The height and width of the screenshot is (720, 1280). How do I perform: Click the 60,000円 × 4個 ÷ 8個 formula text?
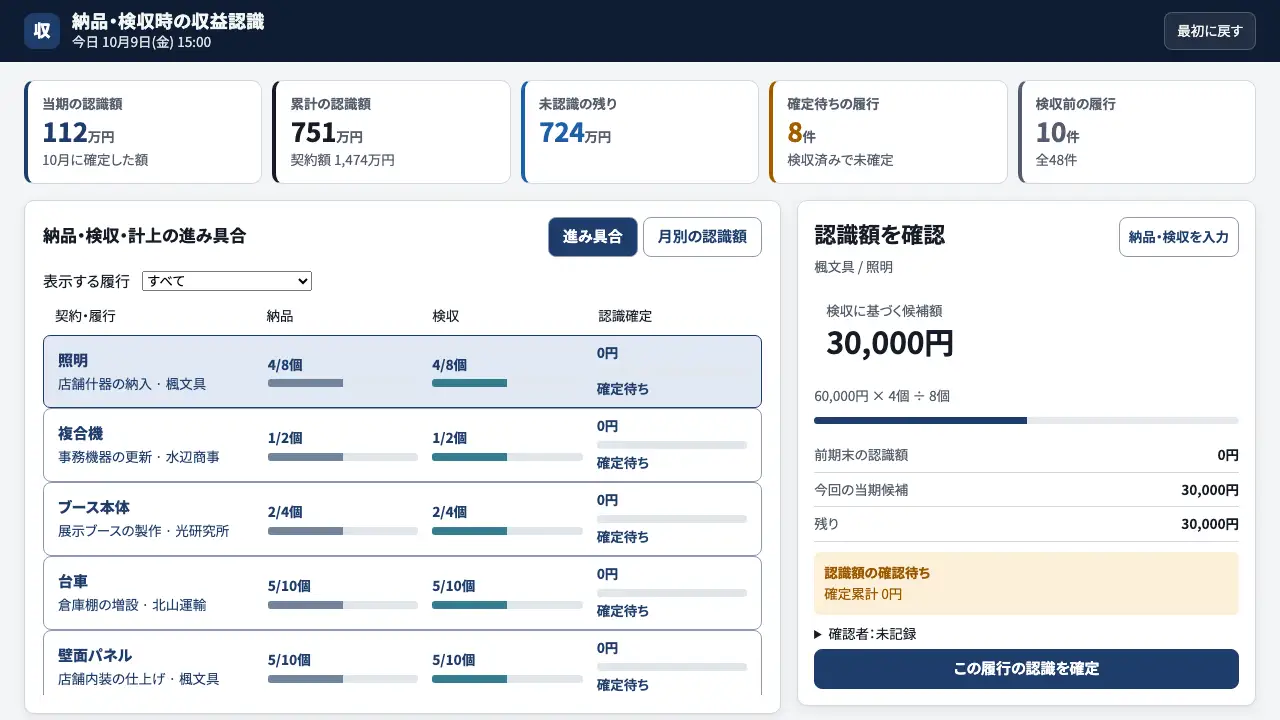[882, 396]
